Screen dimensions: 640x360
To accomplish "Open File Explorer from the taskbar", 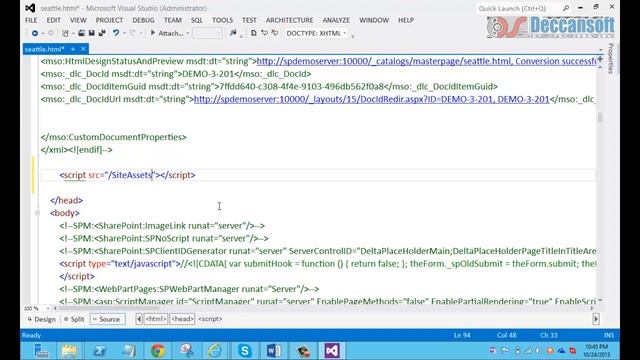I will pyautogui.click(x=69, y=351).
